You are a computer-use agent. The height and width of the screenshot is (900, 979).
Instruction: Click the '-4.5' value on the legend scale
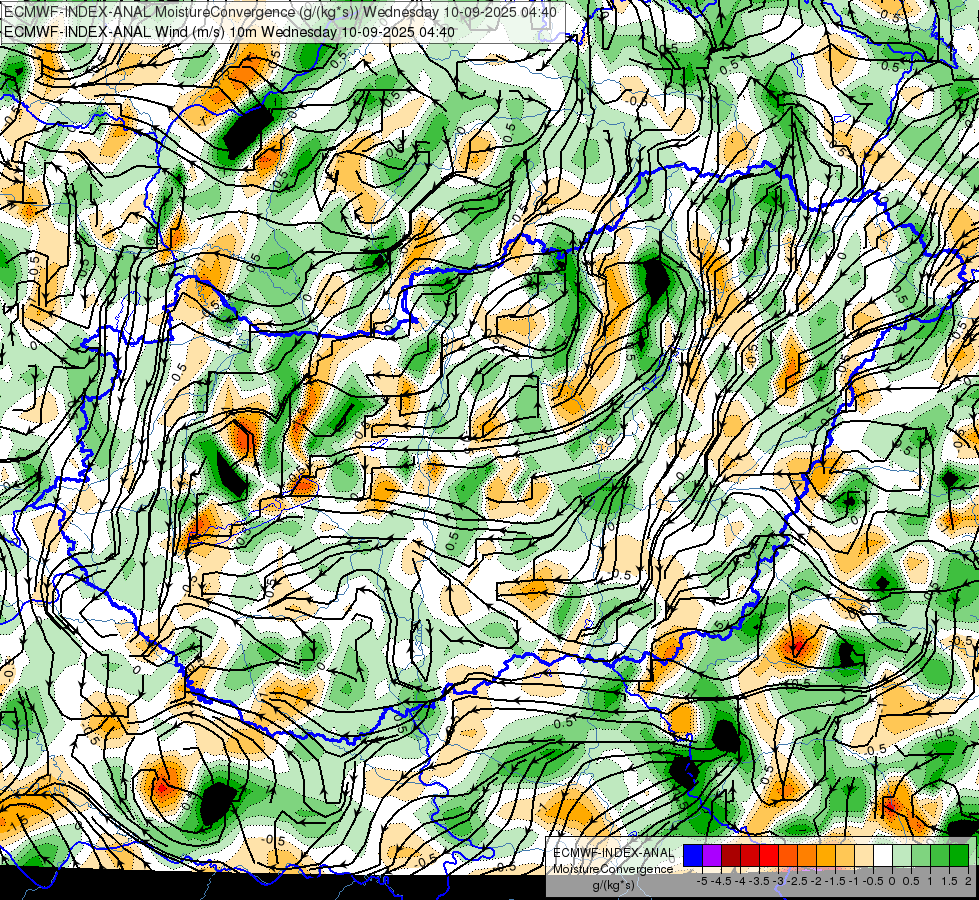(721, 881)
